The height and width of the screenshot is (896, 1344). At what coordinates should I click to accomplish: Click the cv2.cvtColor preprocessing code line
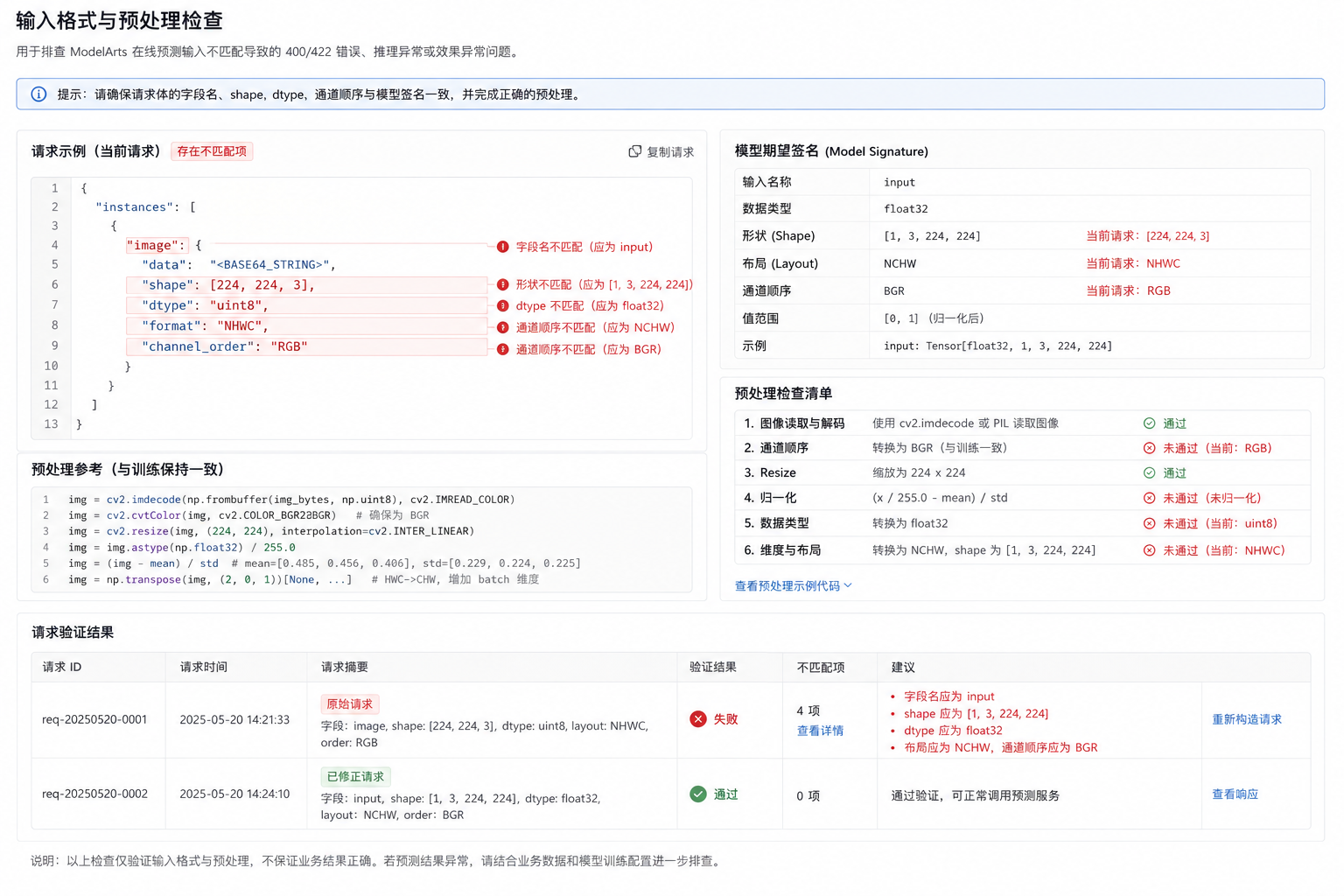coord(249,515)
